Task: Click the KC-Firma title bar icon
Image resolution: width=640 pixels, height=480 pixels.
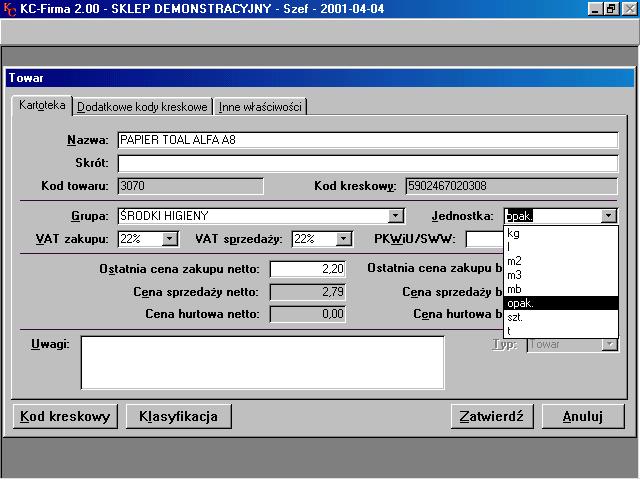Action: [x=9, y=9]
